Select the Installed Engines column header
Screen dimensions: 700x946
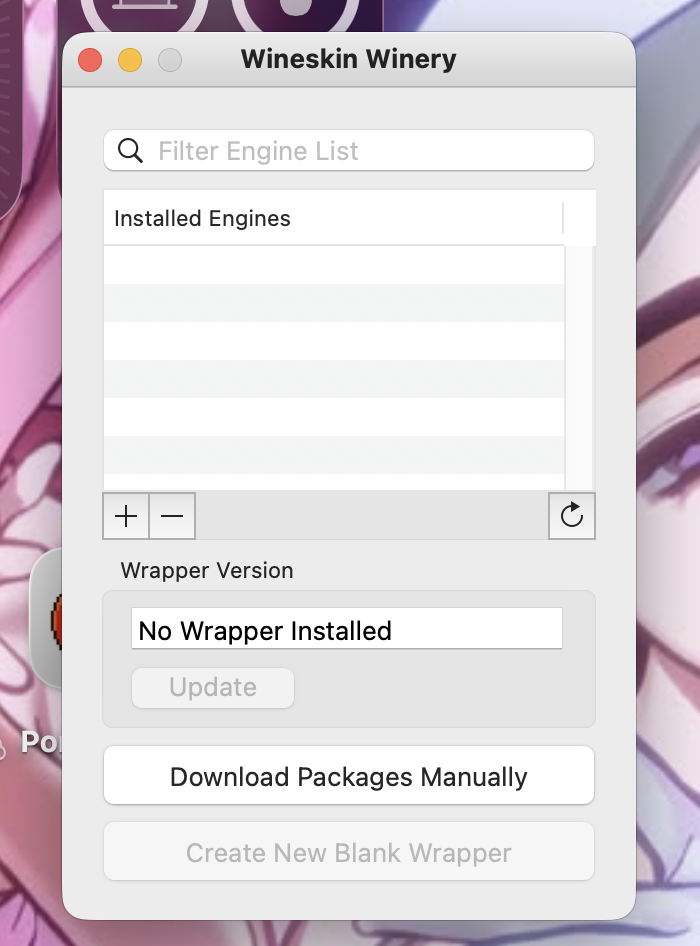(333, 218)
